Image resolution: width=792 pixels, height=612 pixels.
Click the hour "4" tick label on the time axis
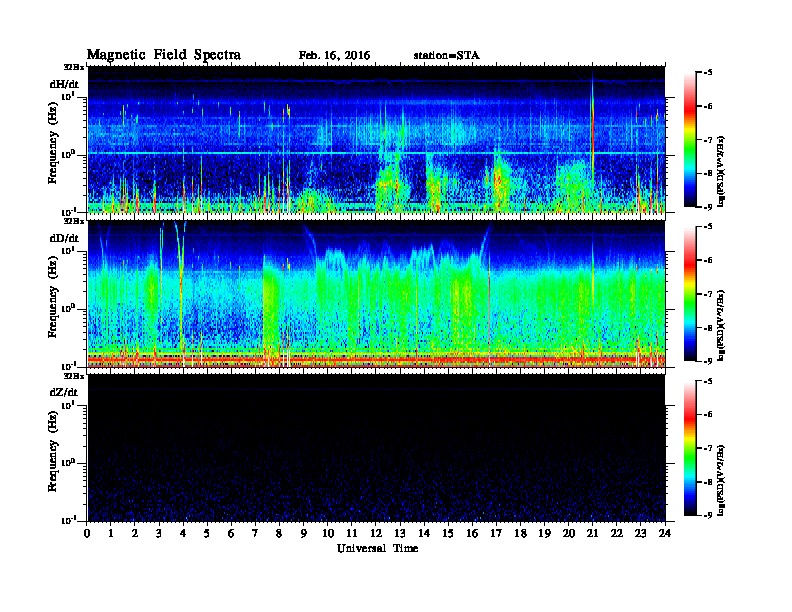(x=183, y=533)
